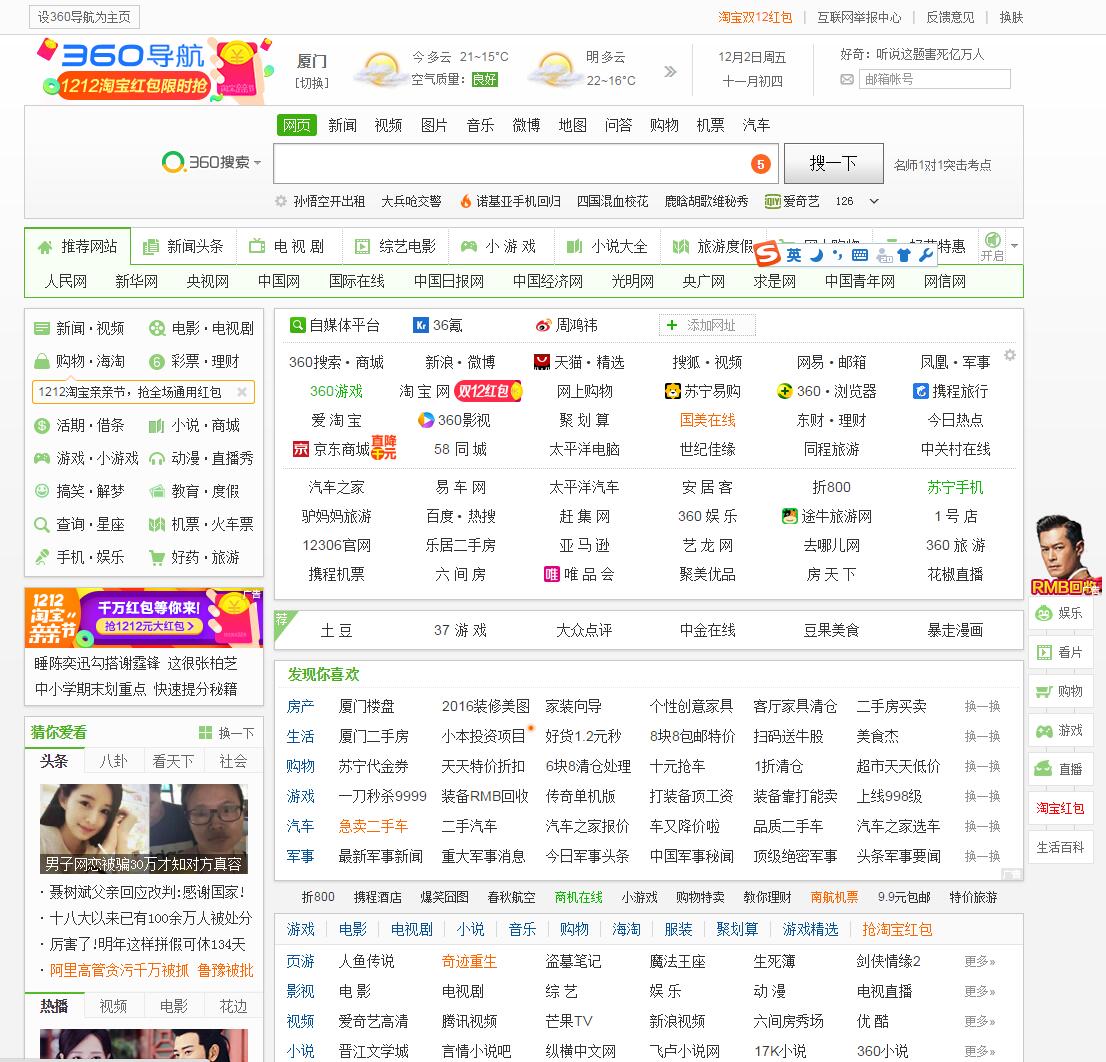Click the site grid settings gear icon
The width and height of the screenshot is (1106, 1062).
(1010, 355)
